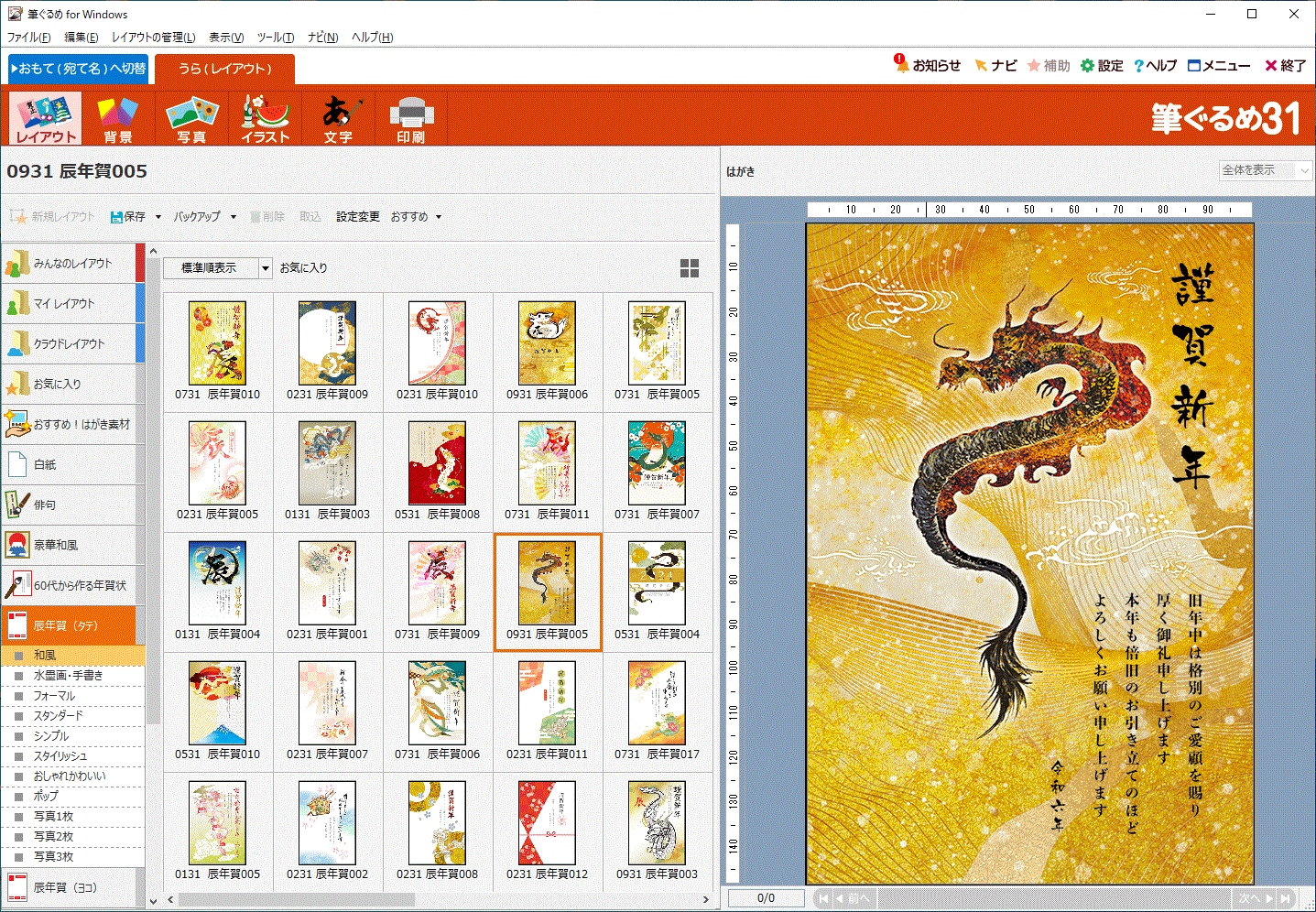Select 辰年賀（タテ）category
The width and height of the screenshot is (1316, 912).
pos(72,626)
